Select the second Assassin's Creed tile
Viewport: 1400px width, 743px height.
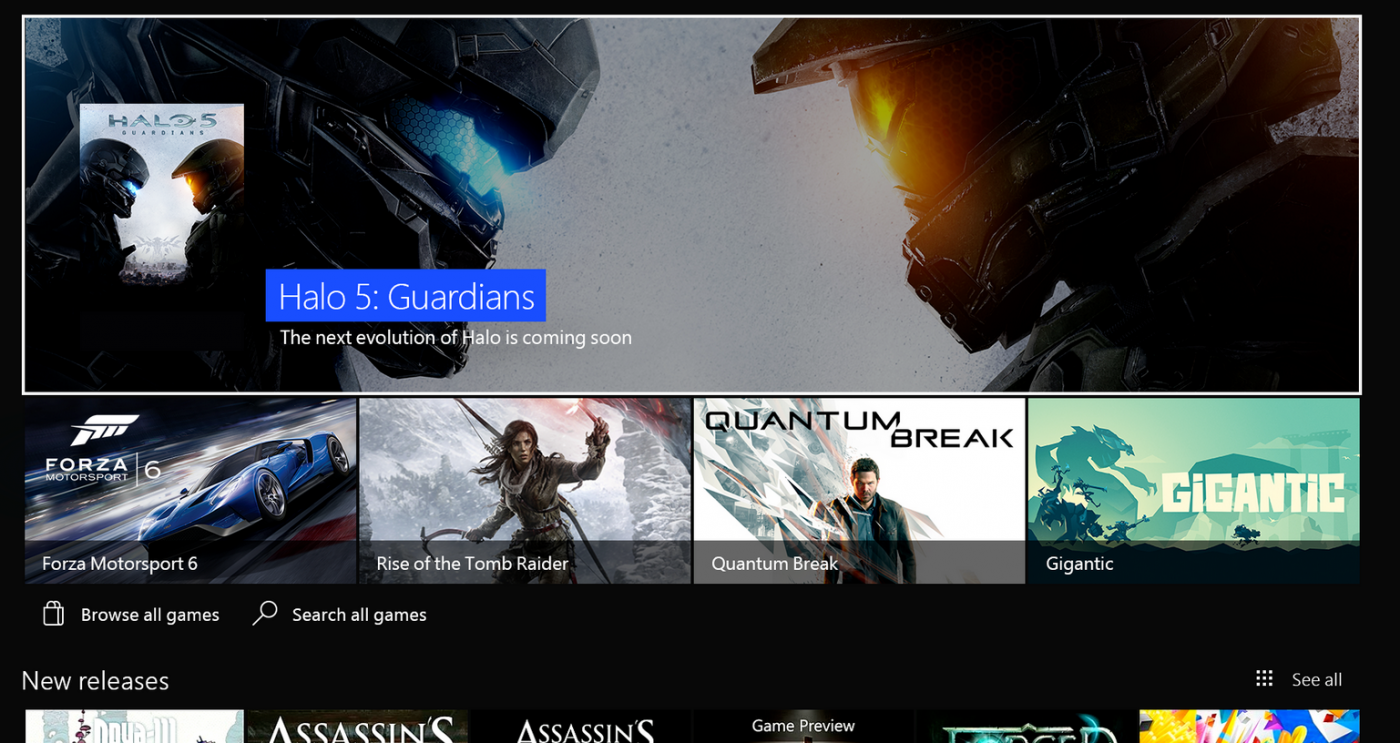[580, 729]
